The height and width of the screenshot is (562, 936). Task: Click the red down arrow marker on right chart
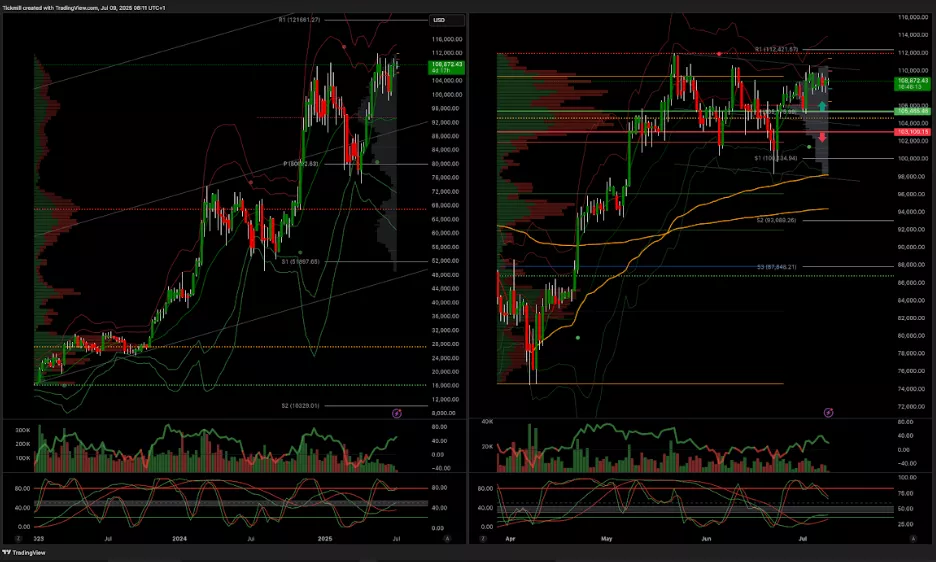(822, 137)
